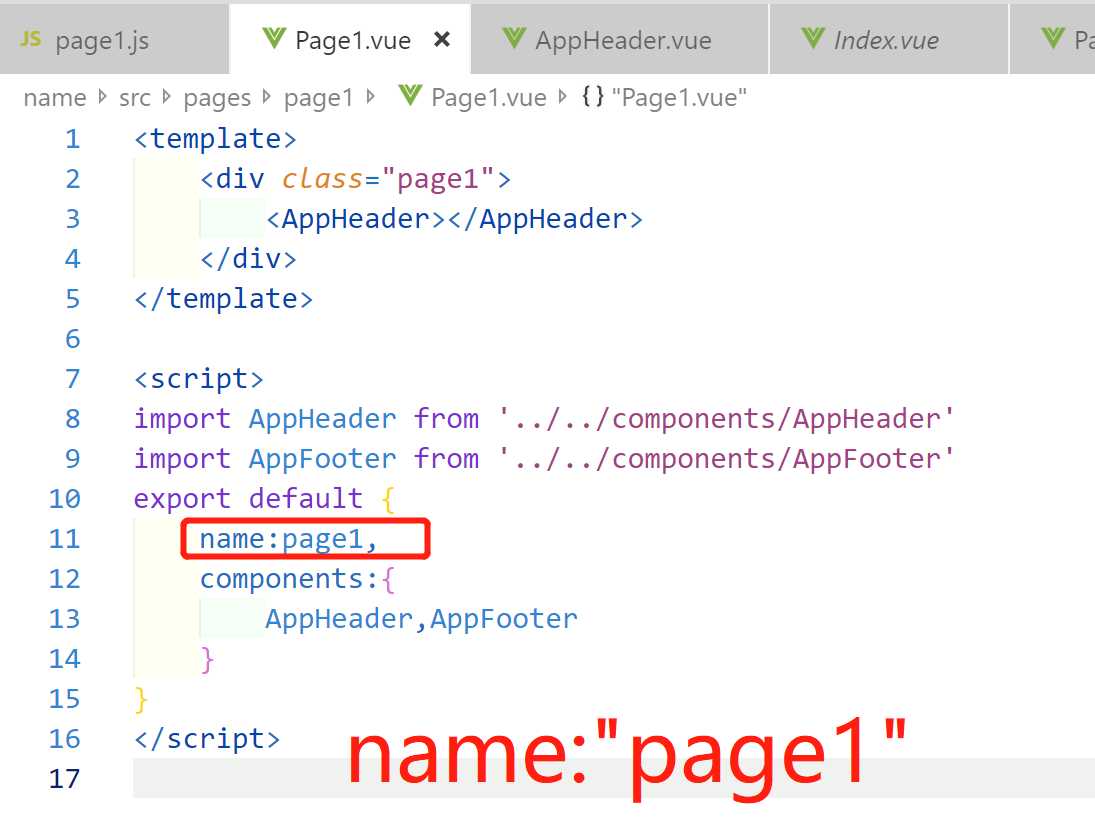
Task: Click the AppFooter identifier on line 9
Action: pyautogui.click(x=323, y=459)
